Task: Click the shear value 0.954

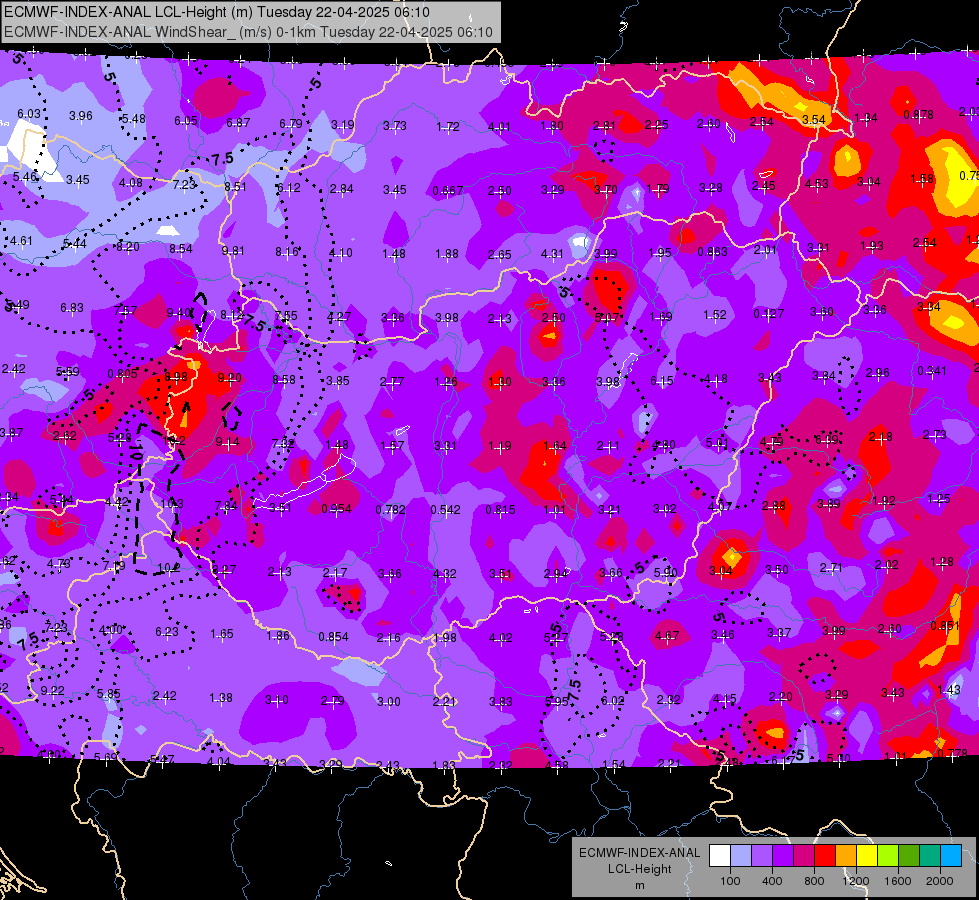Action: [337, 508]
